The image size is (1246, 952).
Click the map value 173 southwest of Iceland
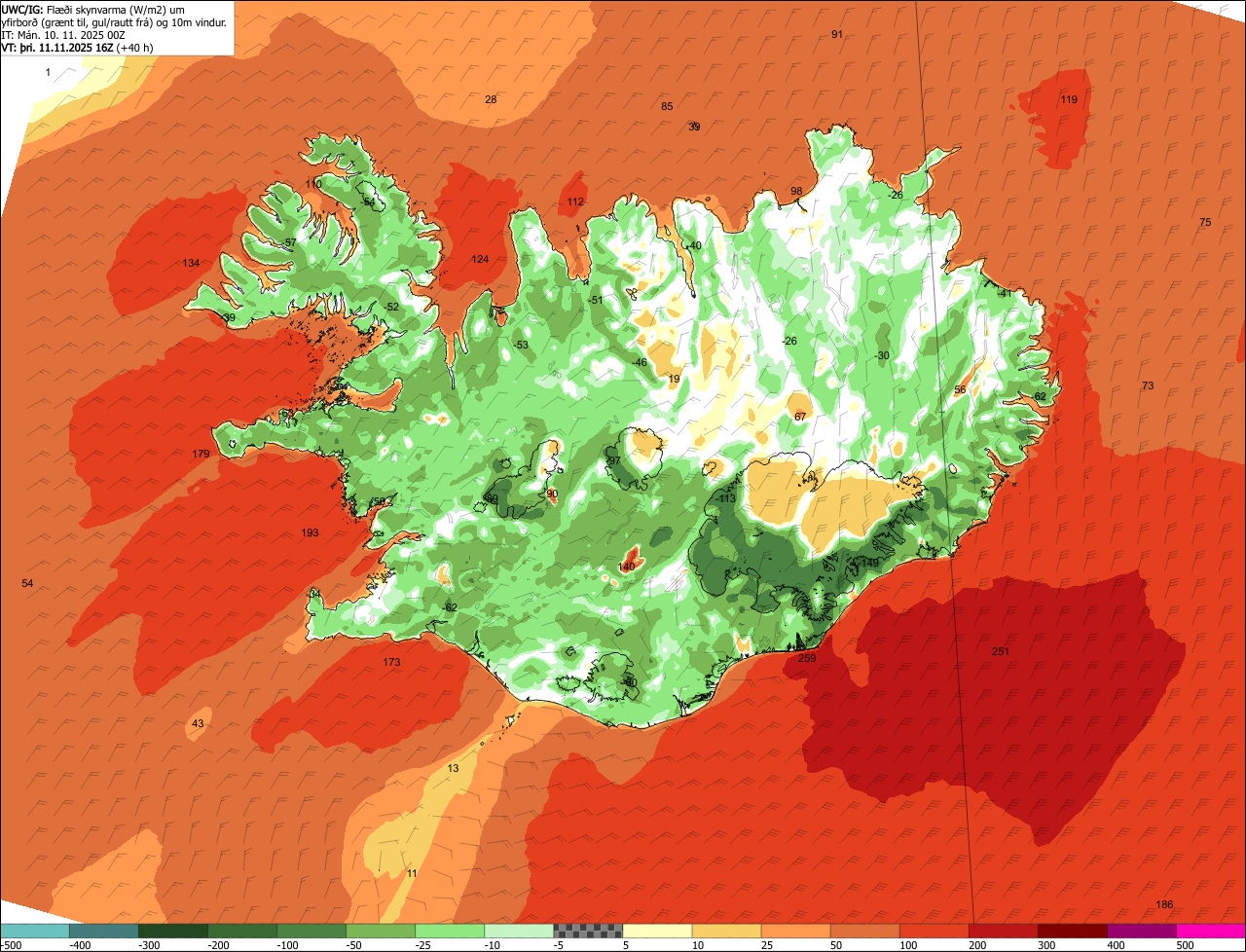391,662
